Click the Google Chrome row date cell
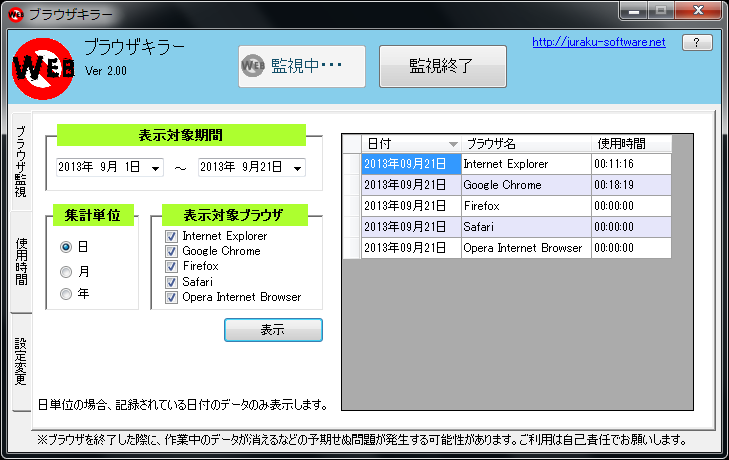Screen dimensions: 729x460 point(411,185)
